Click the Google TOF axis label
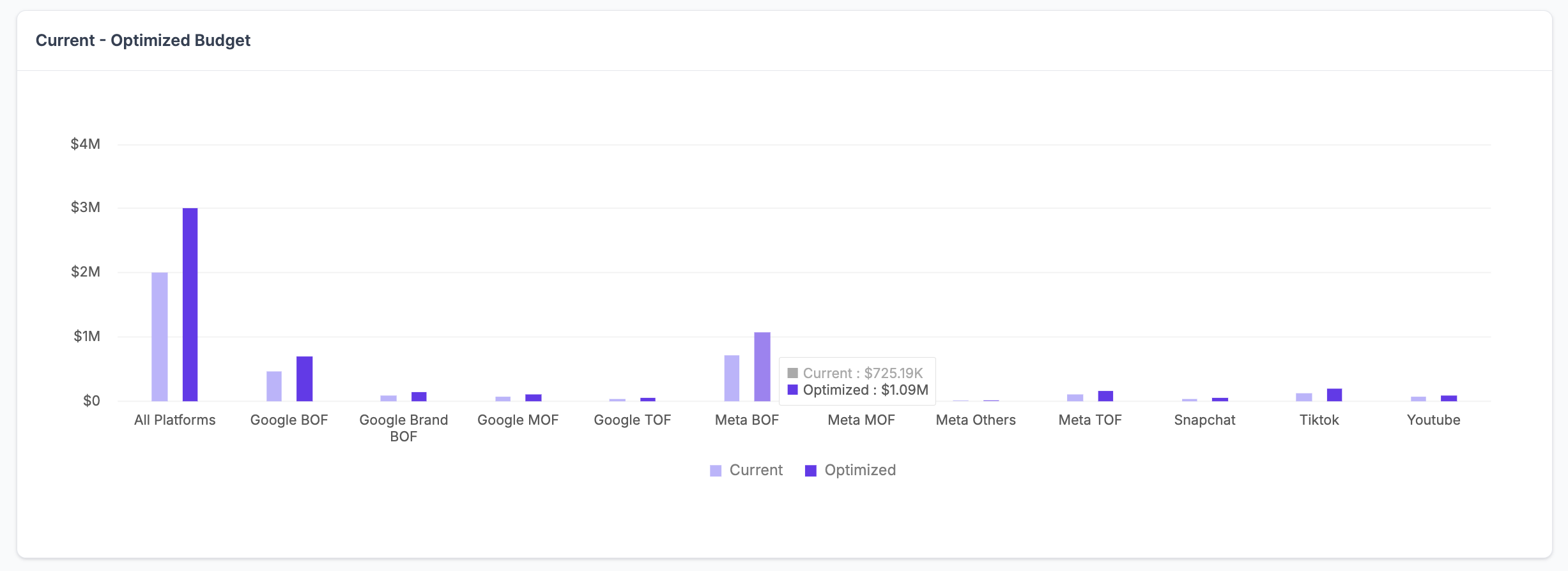Screen dimensions: 1568x571 click(632, 420)
